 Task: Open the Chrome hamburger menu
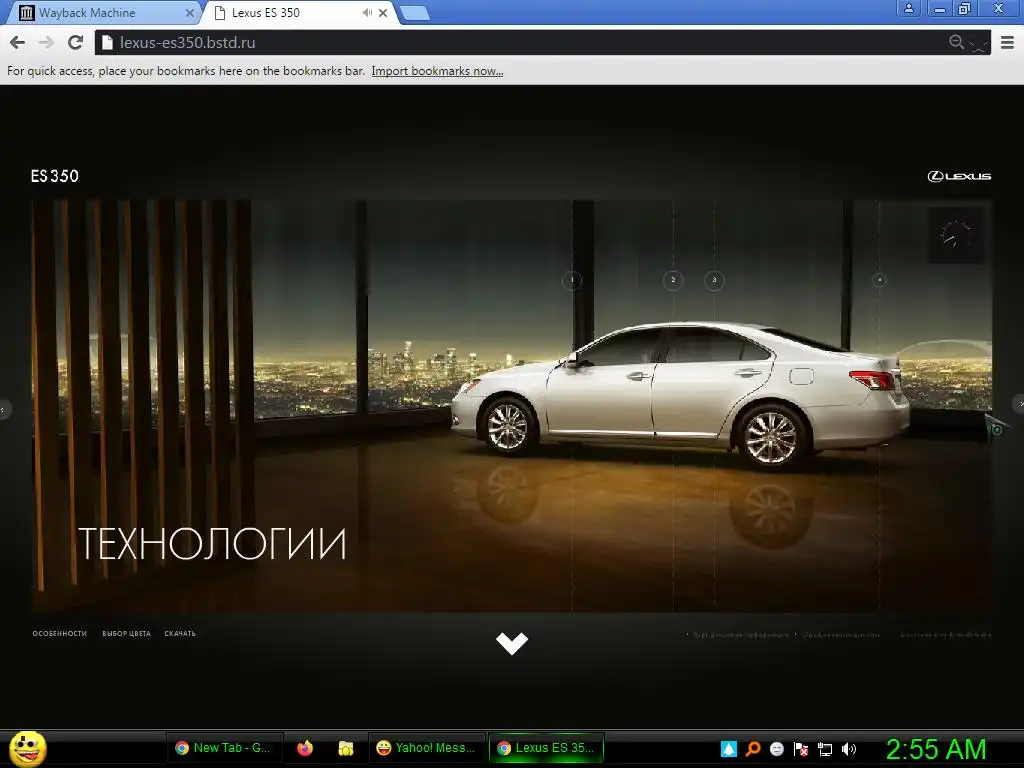(1008, 42)
